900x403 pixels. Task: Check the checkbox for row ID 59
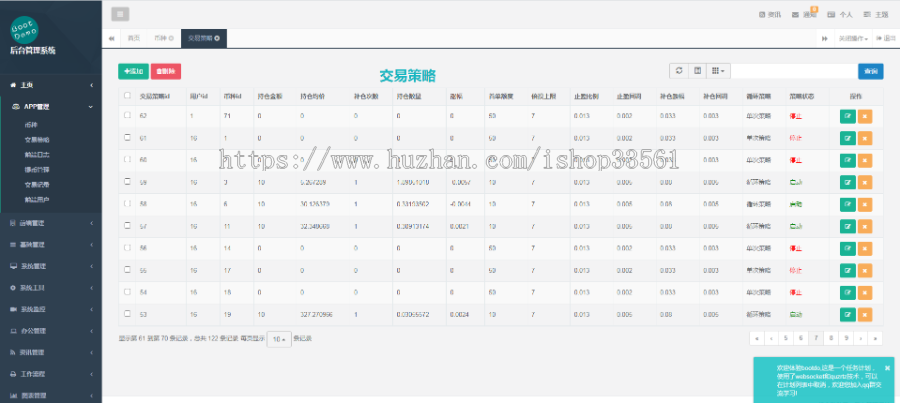[x=127, y=181]
